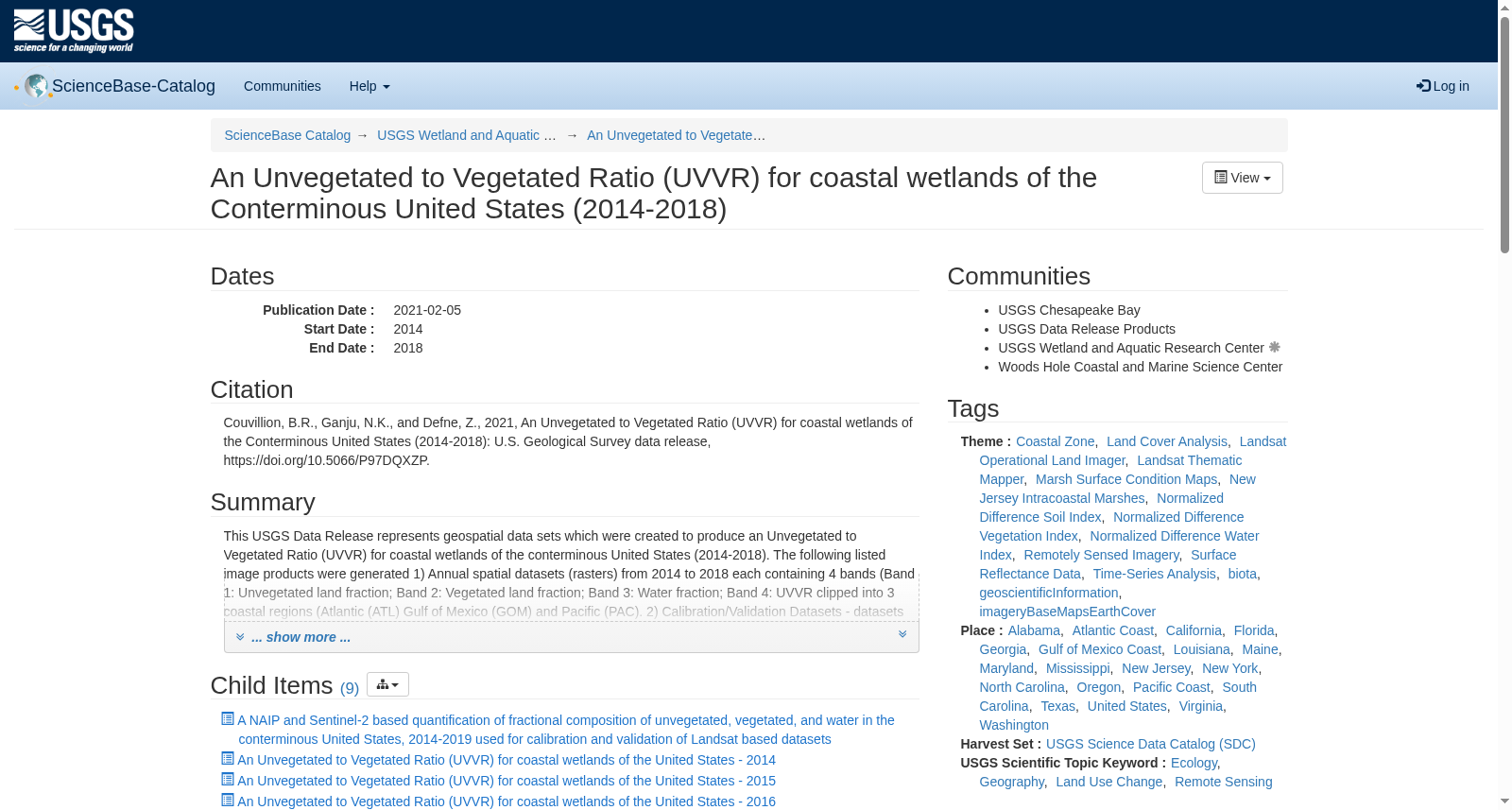Select the Texas place tag
The image size is (1512, 810).
coord(1058,706)
